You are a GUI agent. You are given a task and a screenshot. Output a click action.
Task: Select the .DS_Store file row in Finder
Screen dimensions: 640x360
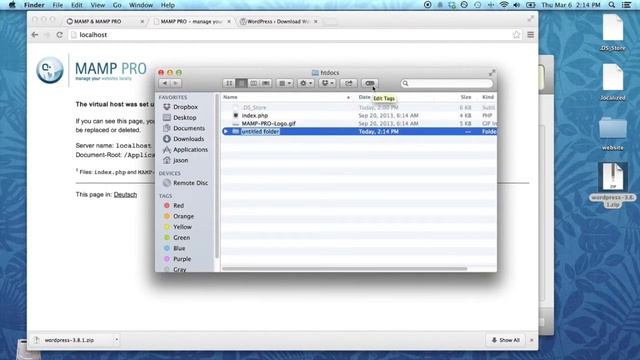point(359,107)
